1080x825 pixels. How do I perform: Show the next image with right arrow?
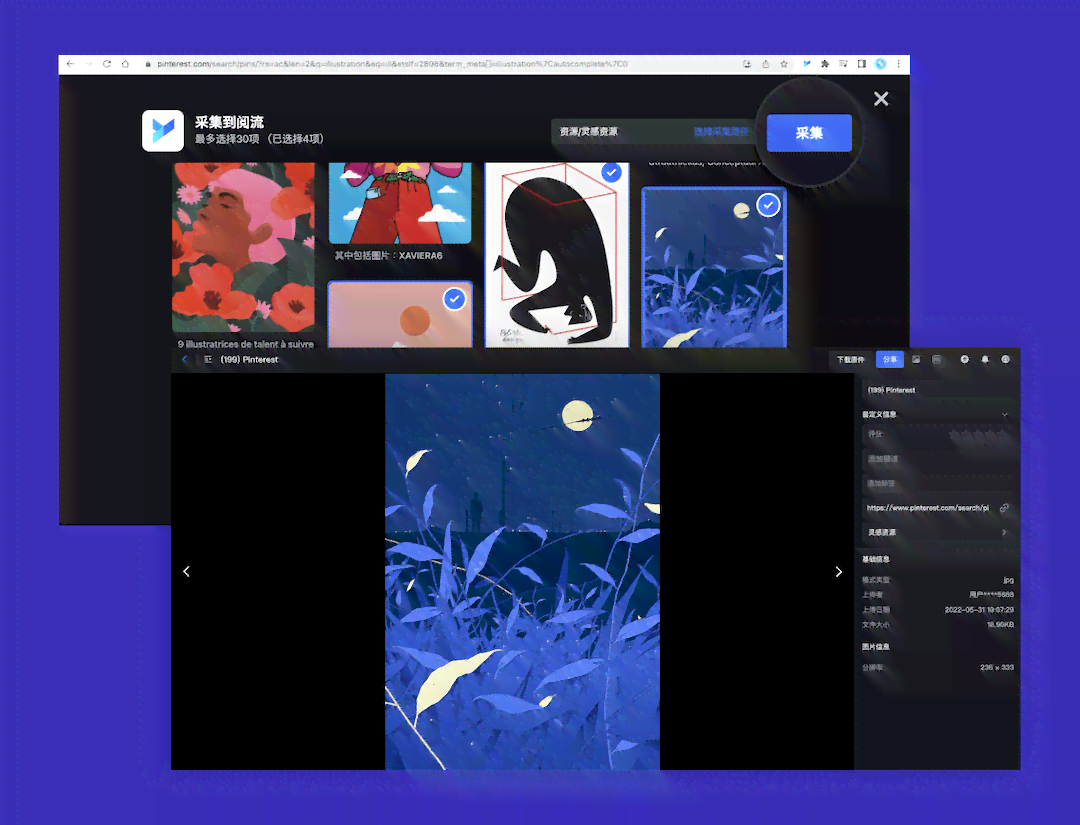click(838, 572)
